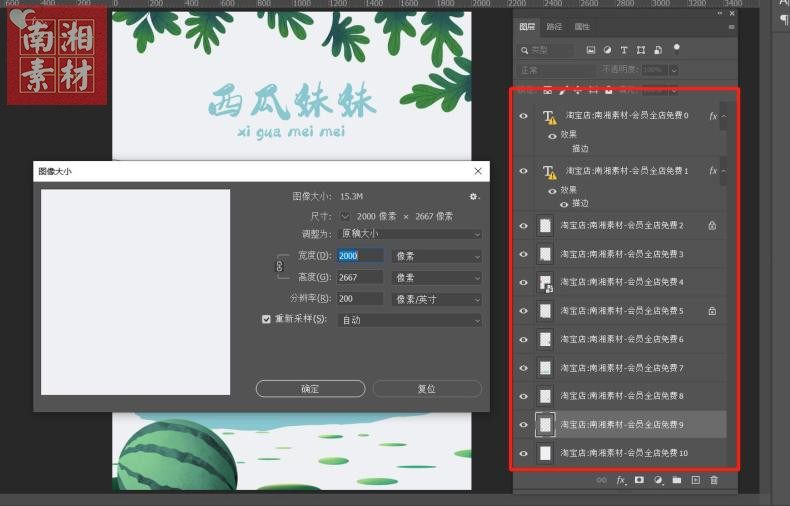
Task: Switch to the Properties tab
Action: tap(582, 27)
